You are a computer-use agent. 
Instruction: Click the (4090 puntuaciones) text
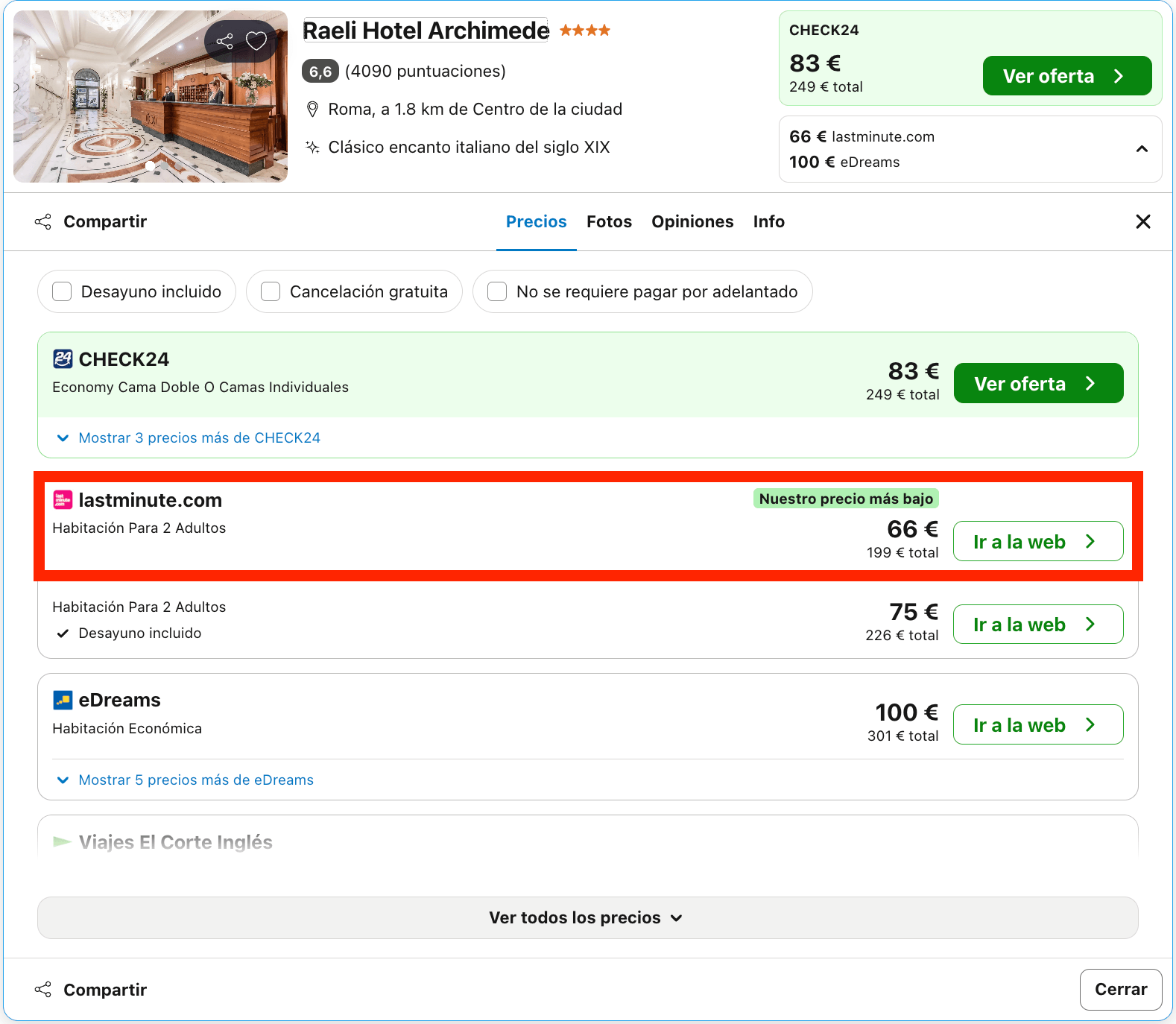(x=426, y=72)
